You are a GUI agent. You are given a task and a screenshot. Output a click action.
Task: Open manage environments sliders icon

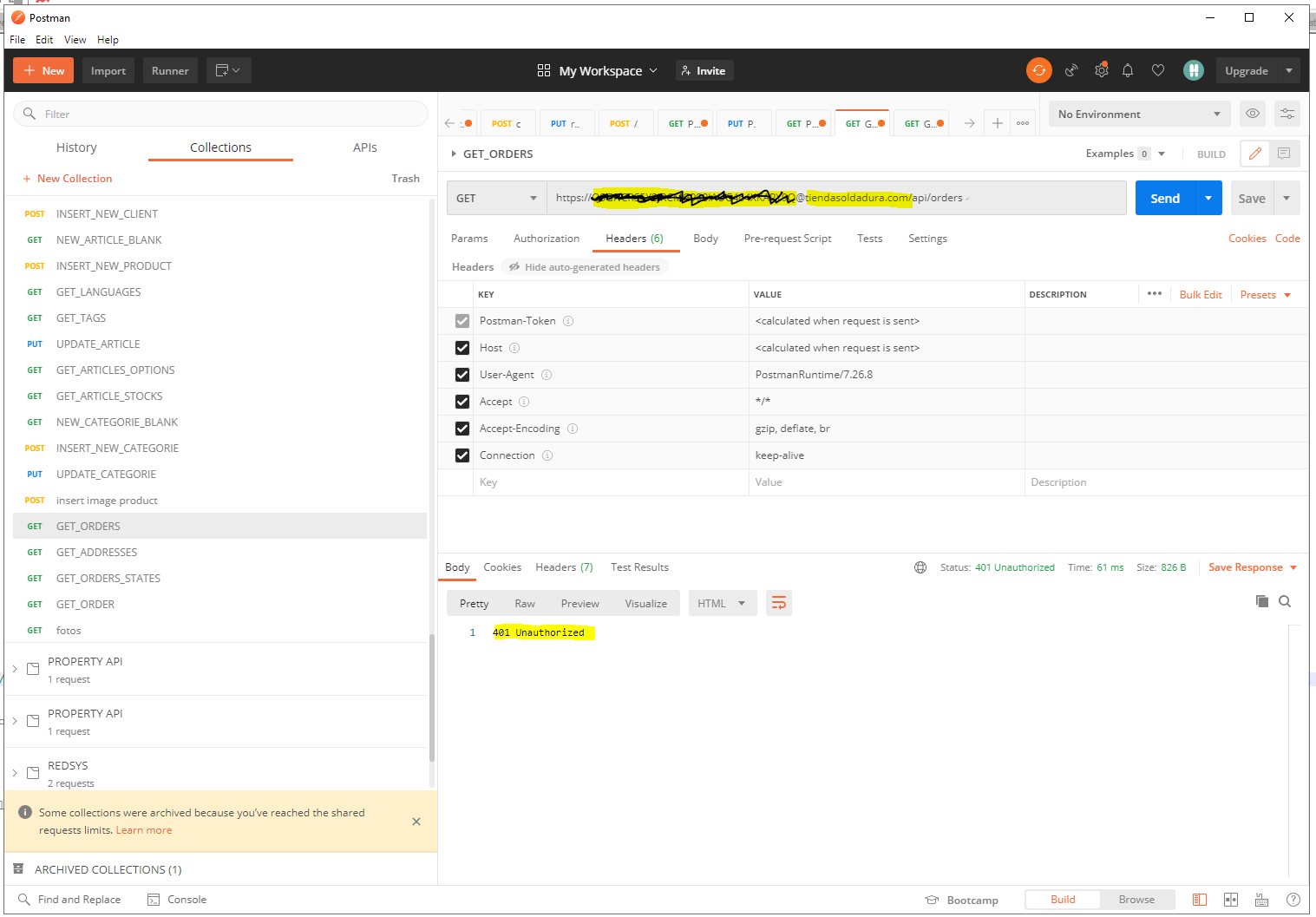[1287, 114]
